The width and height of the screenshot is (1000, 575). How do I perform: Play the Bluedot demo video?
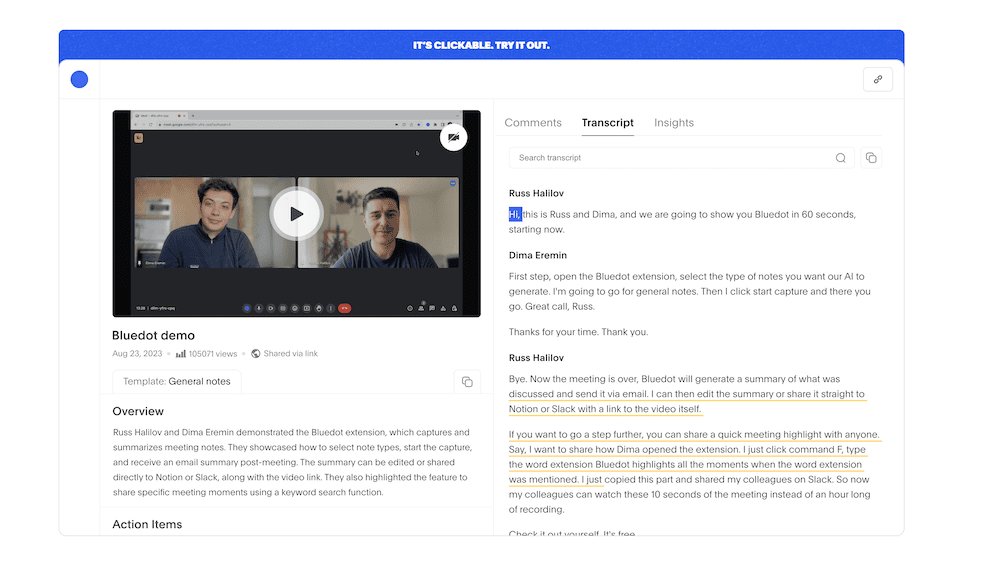296,214
